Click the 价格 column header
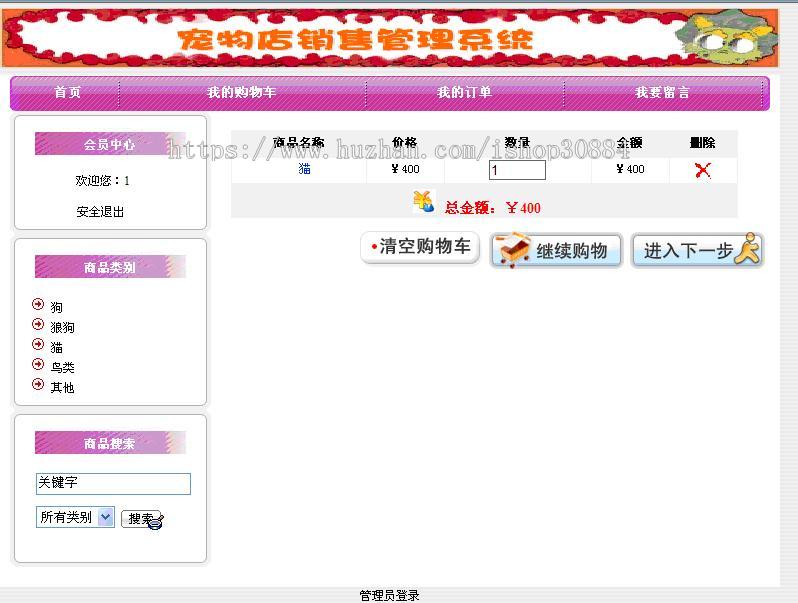798x603 pixels. click(x=405, y=142)
